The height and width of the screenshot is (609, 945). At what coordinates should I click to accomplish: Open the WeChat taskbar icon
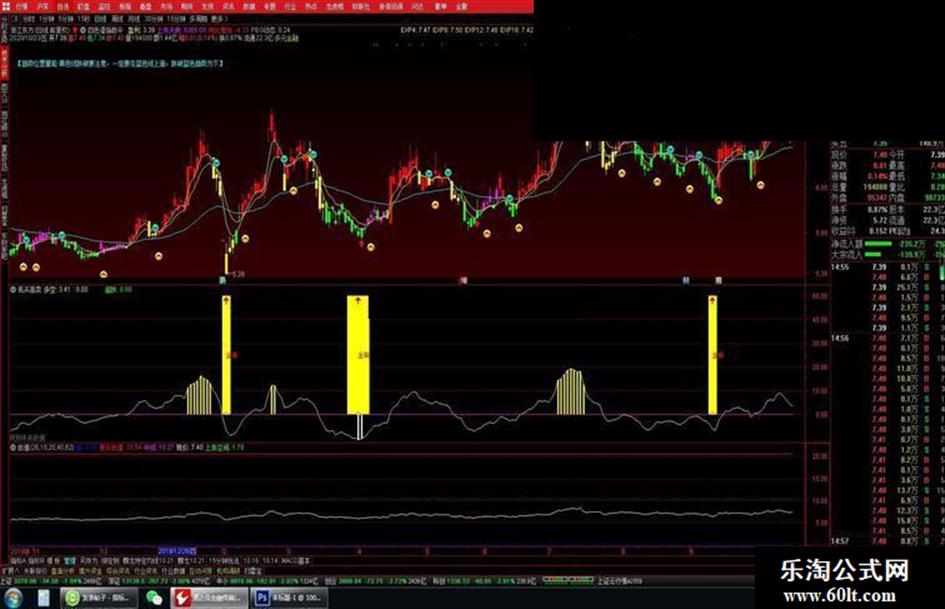(154, 598)
